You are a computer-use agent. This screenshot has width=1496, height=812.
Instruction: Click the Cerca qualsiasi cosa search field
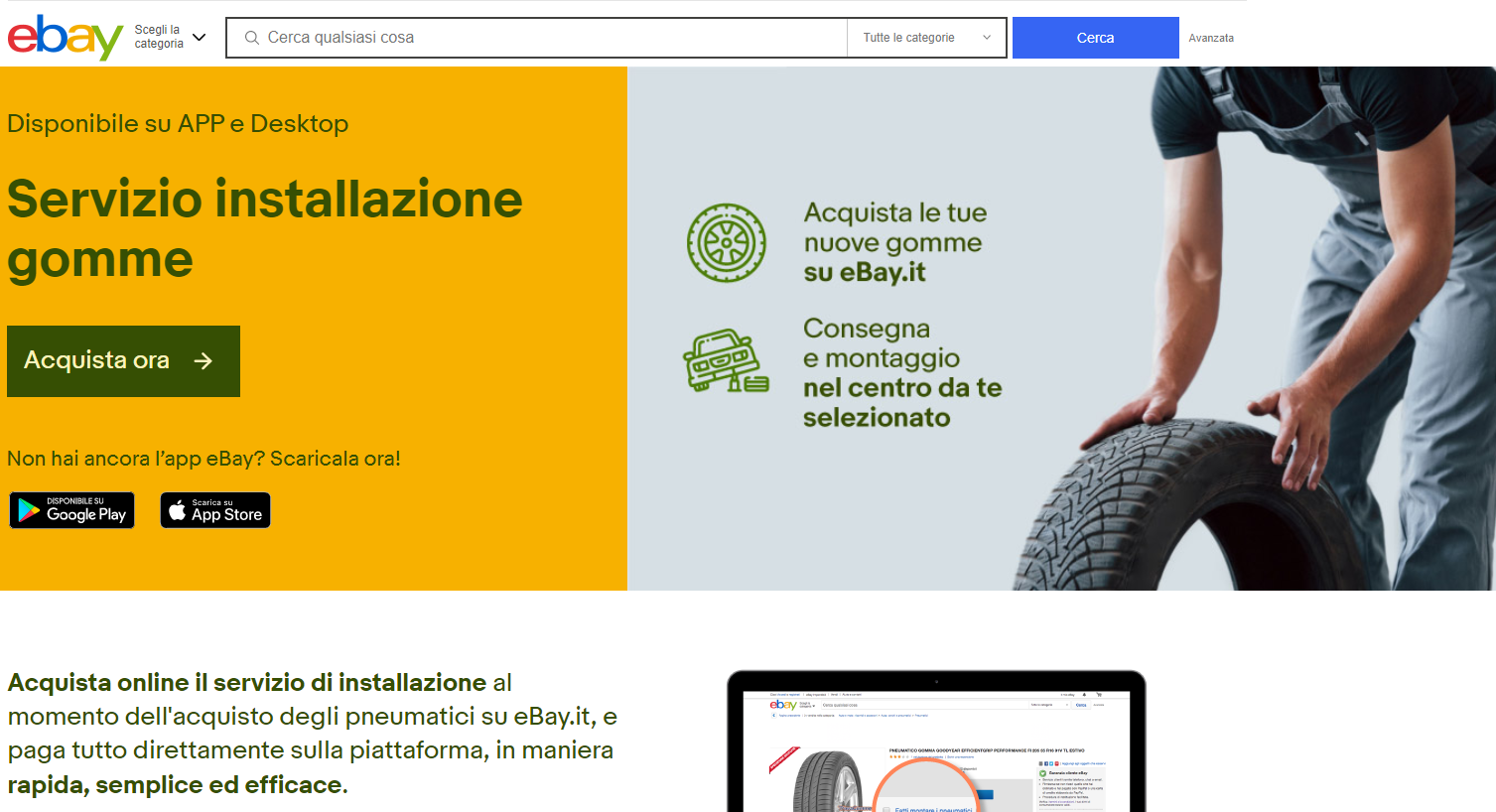(x=536, y=38)
